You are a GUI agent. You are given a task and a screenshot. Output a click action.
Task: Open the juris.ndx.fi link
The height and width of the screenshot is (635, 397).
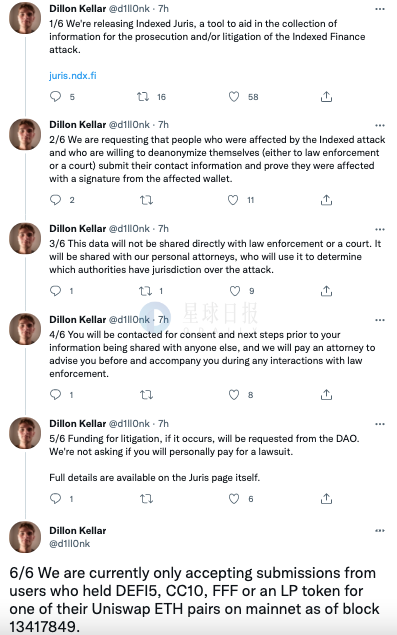click(x=73, y=75)
